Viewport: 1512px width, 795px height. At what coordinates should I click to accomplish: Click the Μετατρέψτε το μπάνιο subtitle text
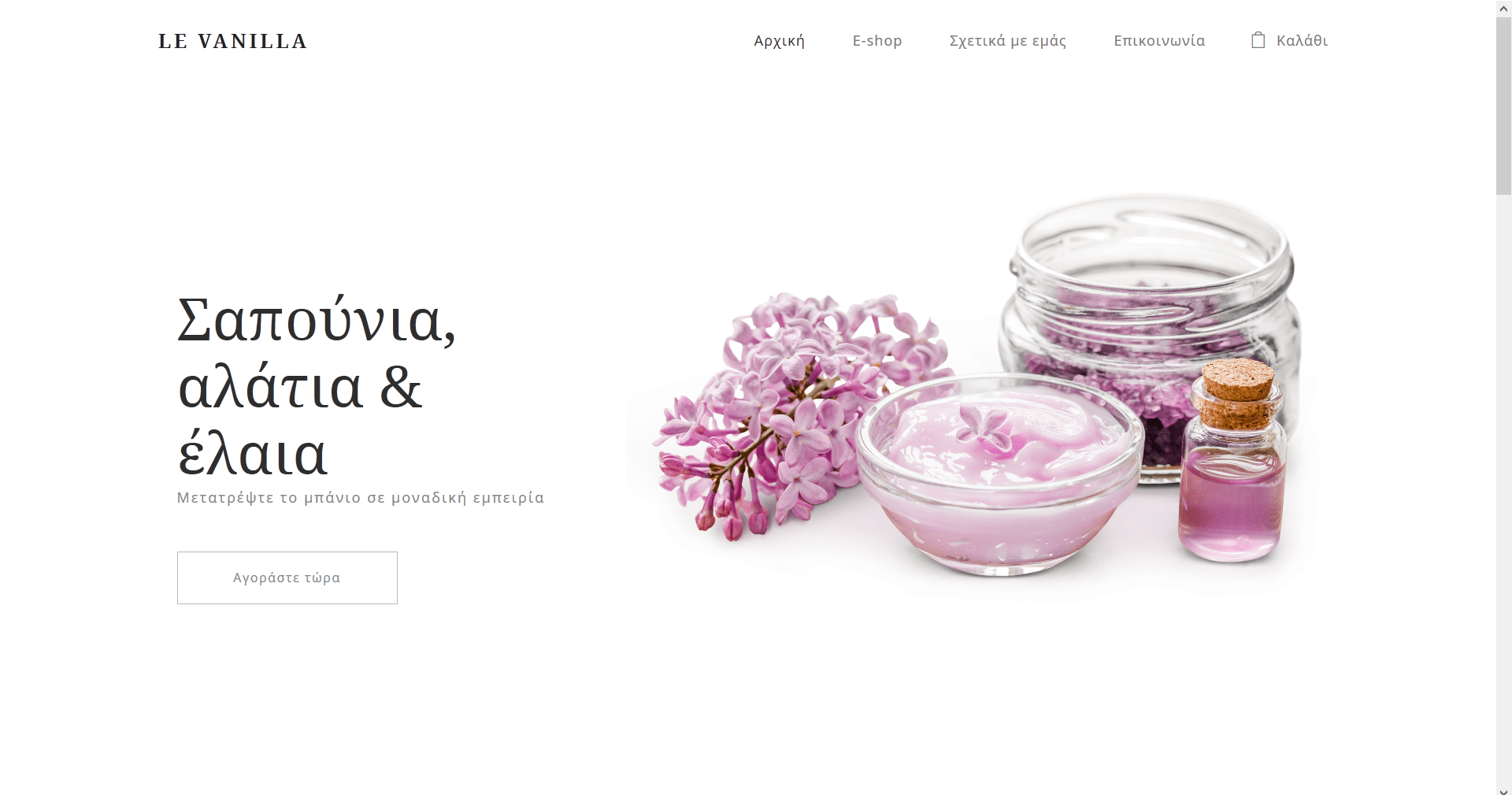(361, 498)
